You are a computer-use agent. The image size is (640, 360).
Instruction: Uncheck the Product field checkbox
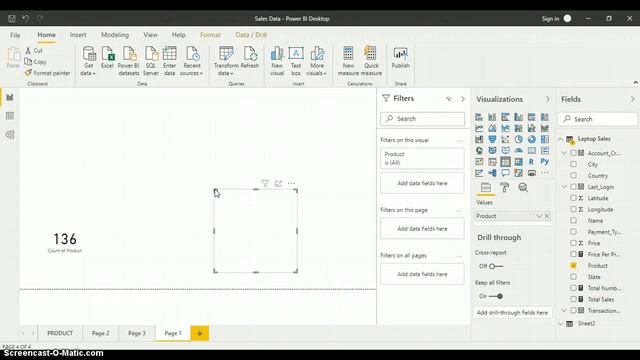click(x=573, y=265)
